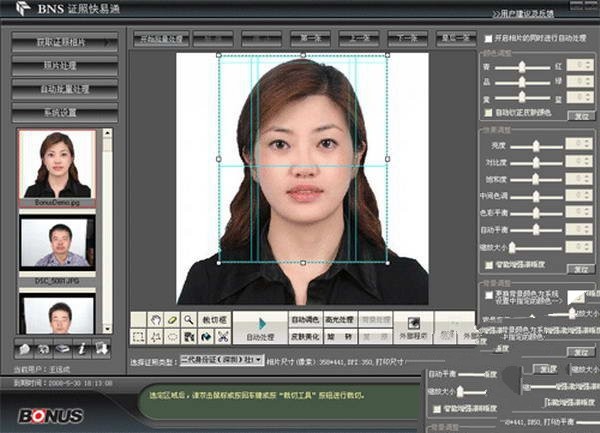This screenshot has width=600, height=433.
Task: Enable 更换背景颜色为系统设置中指定的颜色 checkbox
Action: coord(489,295)
